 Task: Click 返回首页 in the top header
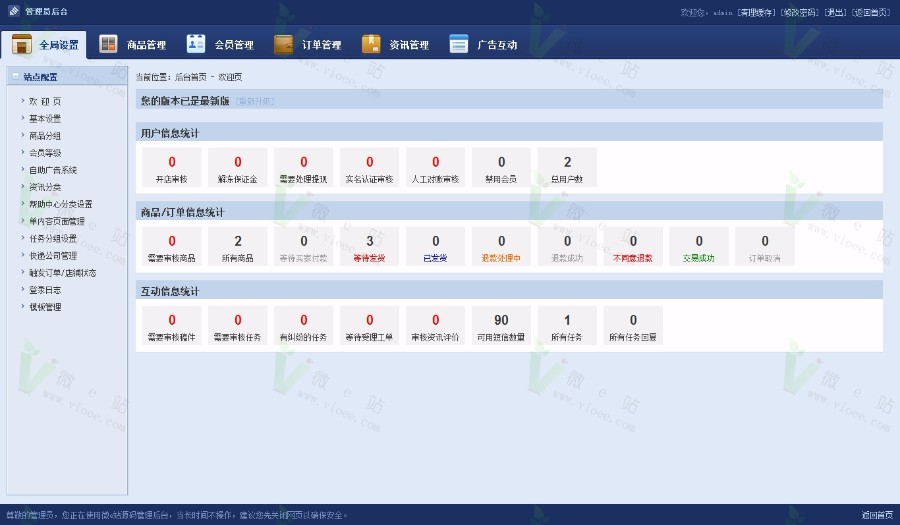871,12
